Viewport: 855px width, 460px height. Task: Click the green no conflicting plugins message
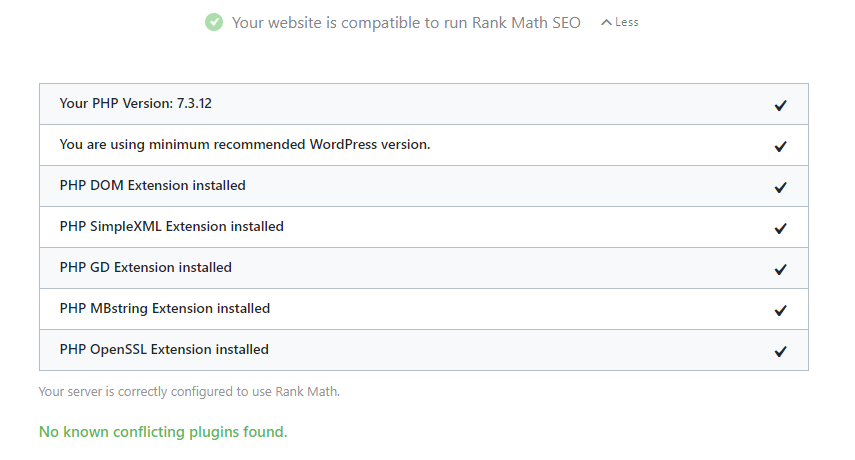pos(162,432)
